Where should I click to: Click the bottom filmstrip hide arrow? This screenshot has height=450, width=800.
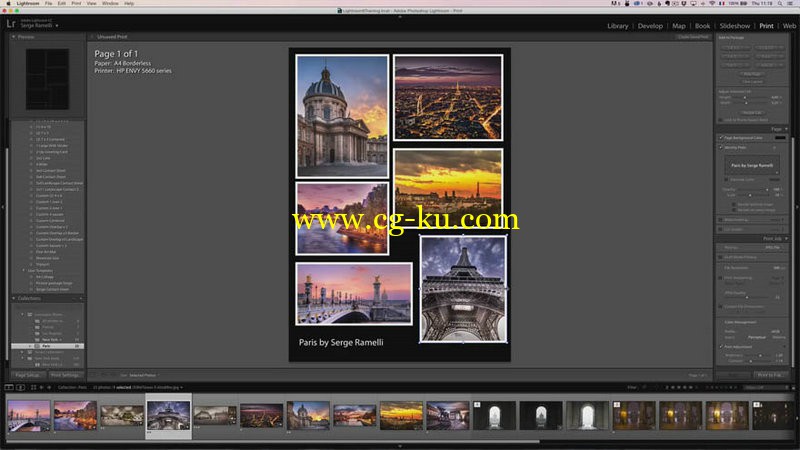400,446
